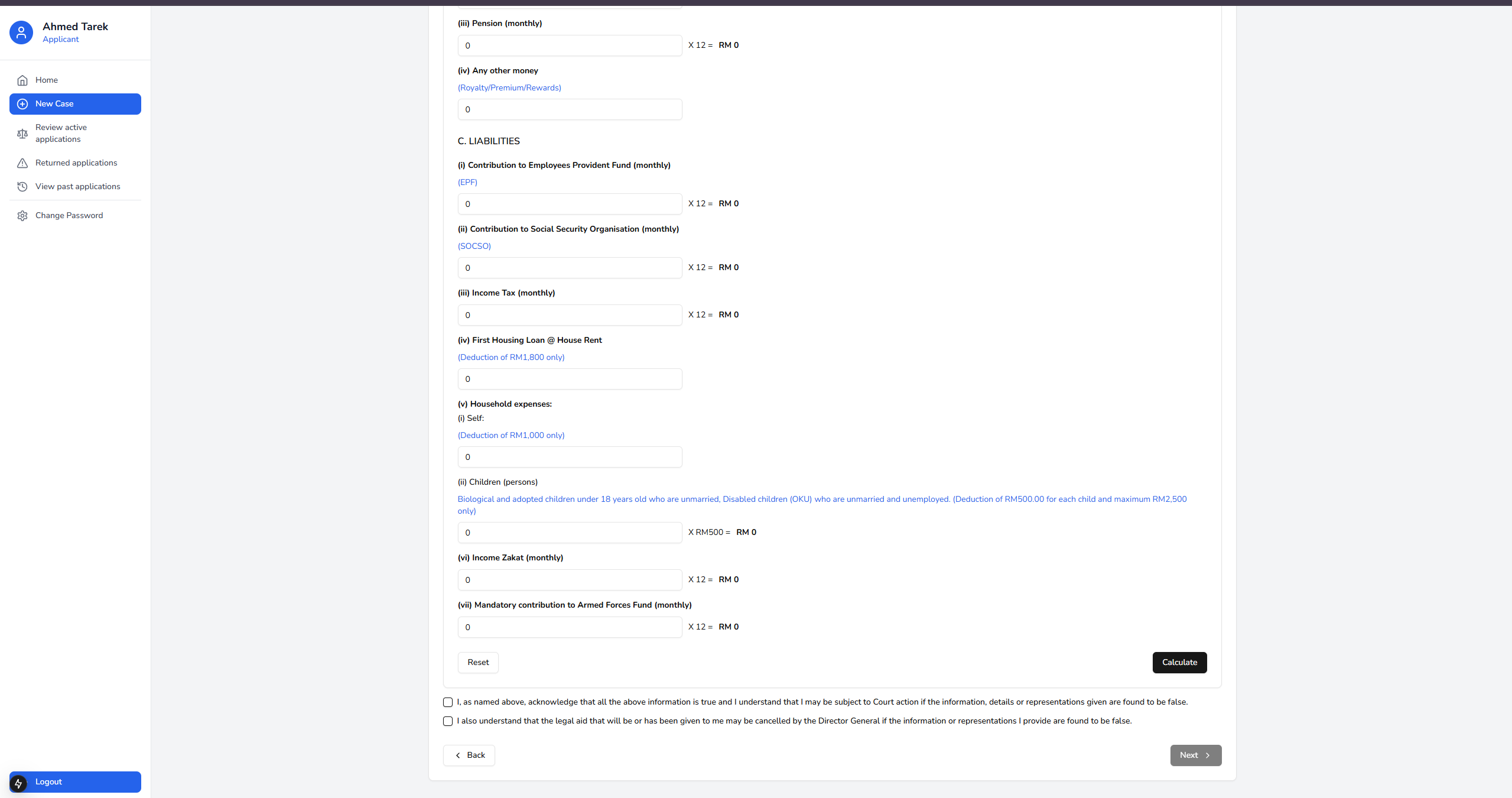Click the scales icon for reviewing applications
Screen dimensions: 1512x798
point(22,134)
